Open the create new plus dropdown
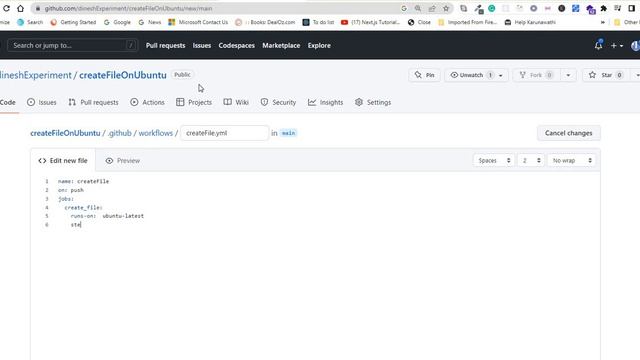640x360 pixels. (617, 46)
